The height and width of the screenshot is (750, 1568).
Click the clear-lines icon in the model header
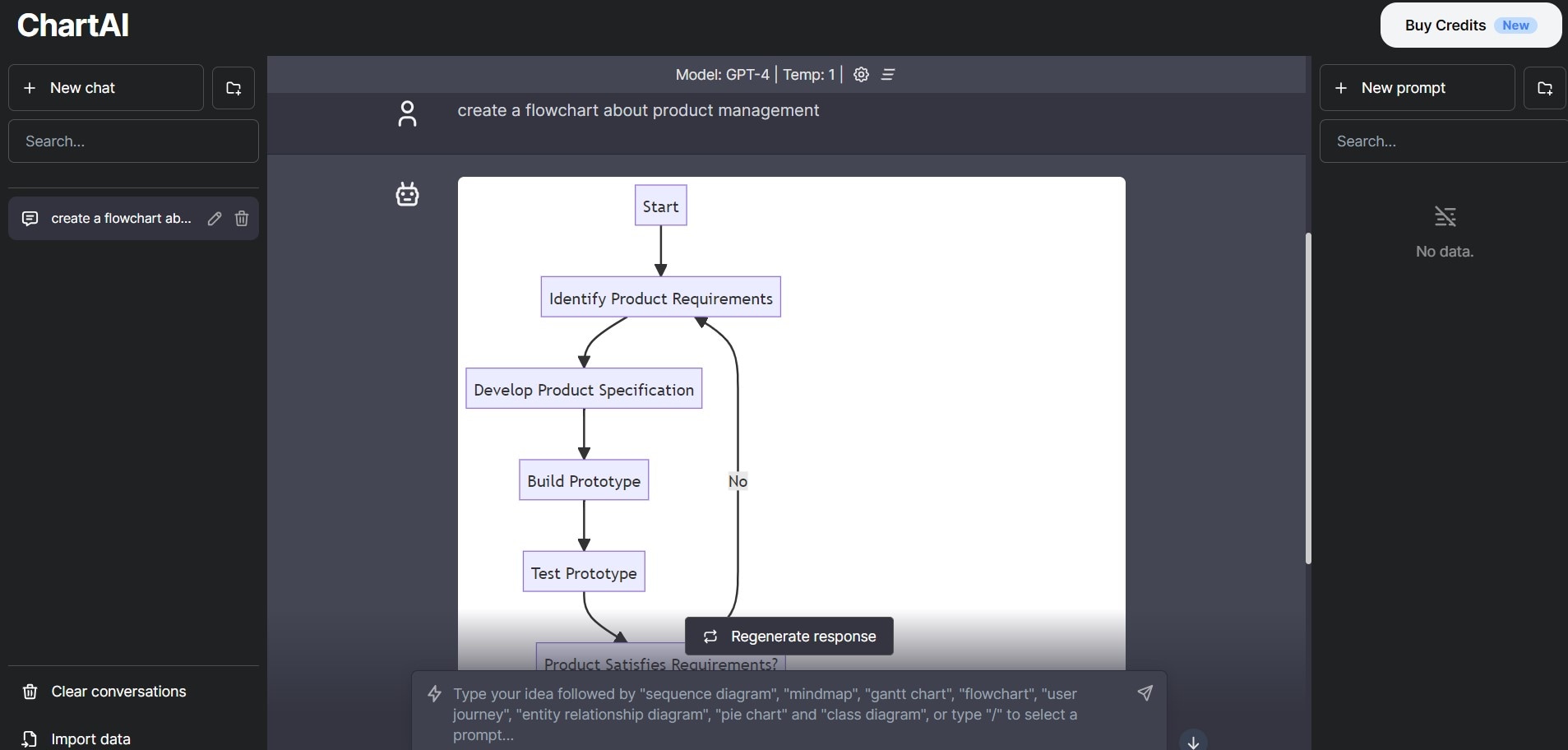tap(888, 75)
